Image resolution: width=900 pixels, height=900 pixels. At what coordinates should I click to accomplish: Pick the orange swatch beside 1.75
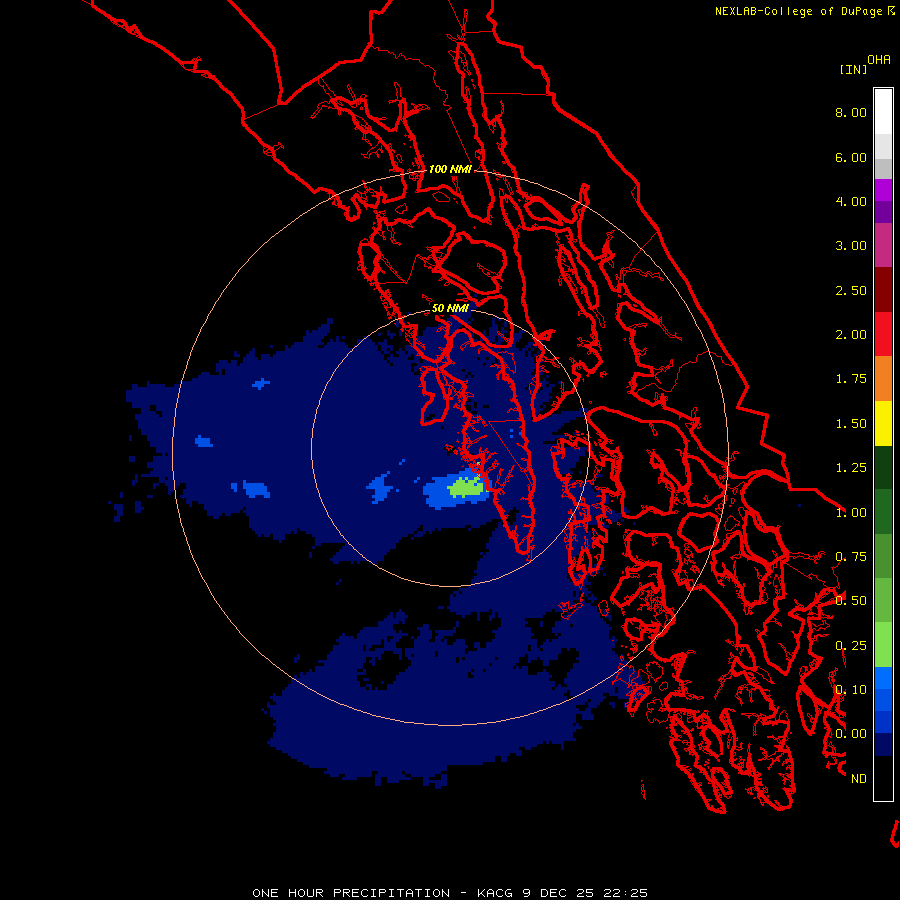[883, 379]
